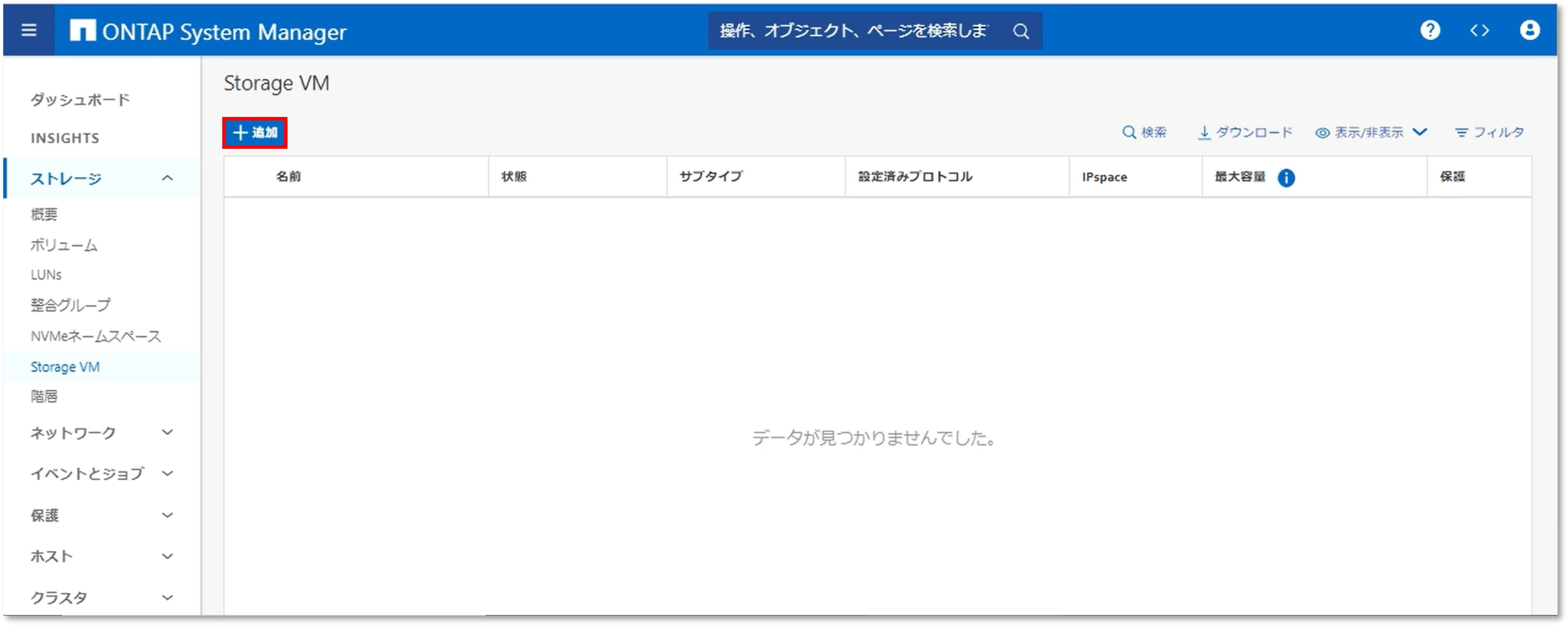Click the max capacity info icon
Screen dimensions: 1568x626
point(1286,178)
